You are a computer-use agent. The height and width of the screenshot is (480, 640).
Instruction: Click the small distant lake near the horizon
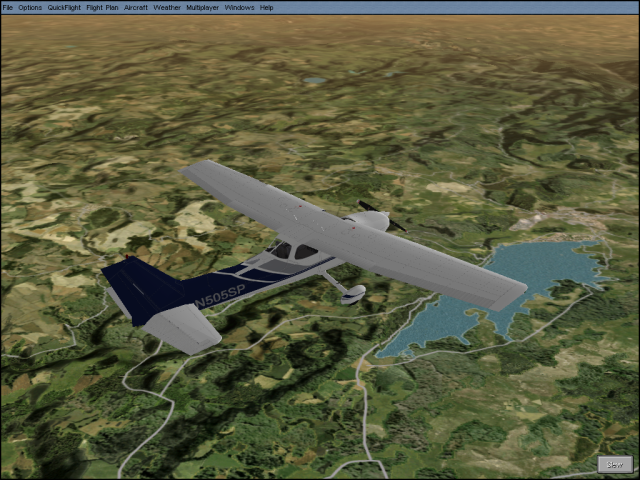(315, 80)
